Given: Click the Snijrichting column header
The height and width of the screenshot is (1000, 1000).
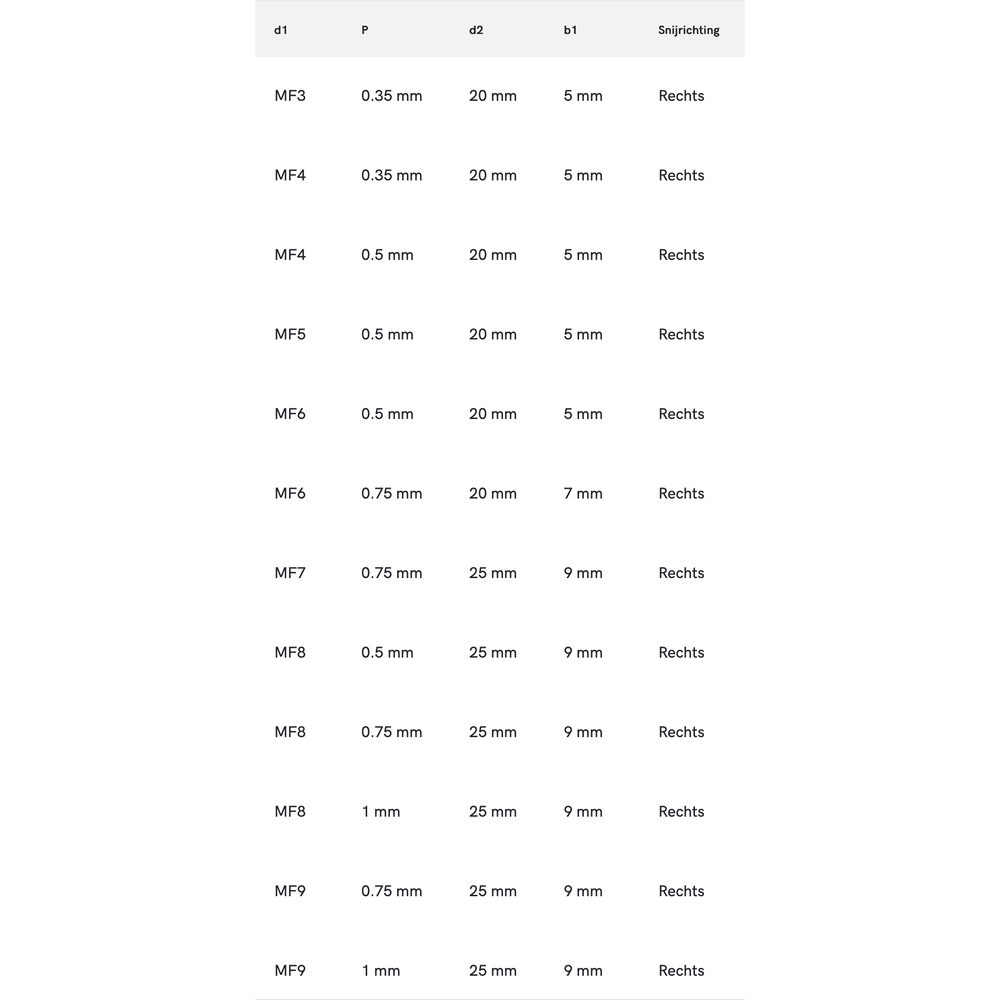Looking at the screenshot, I should coord(689,30).
